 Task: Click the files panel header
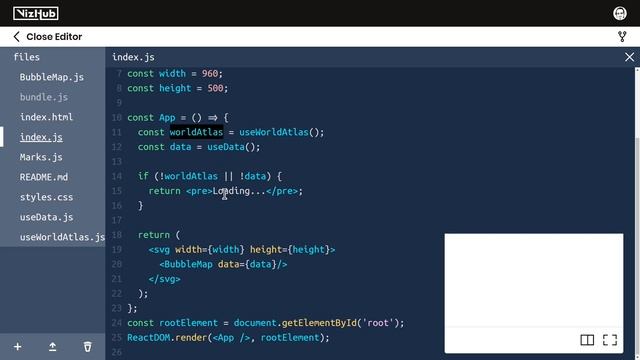(x=27, y=57)
